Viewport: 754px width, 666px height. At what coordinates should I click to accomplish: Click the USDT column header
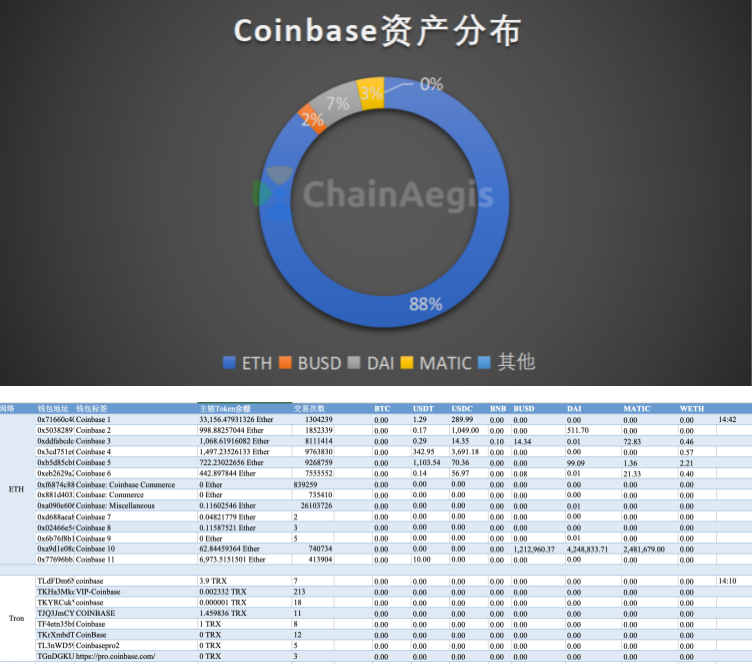pyautogui.click(x=423, y=409)
